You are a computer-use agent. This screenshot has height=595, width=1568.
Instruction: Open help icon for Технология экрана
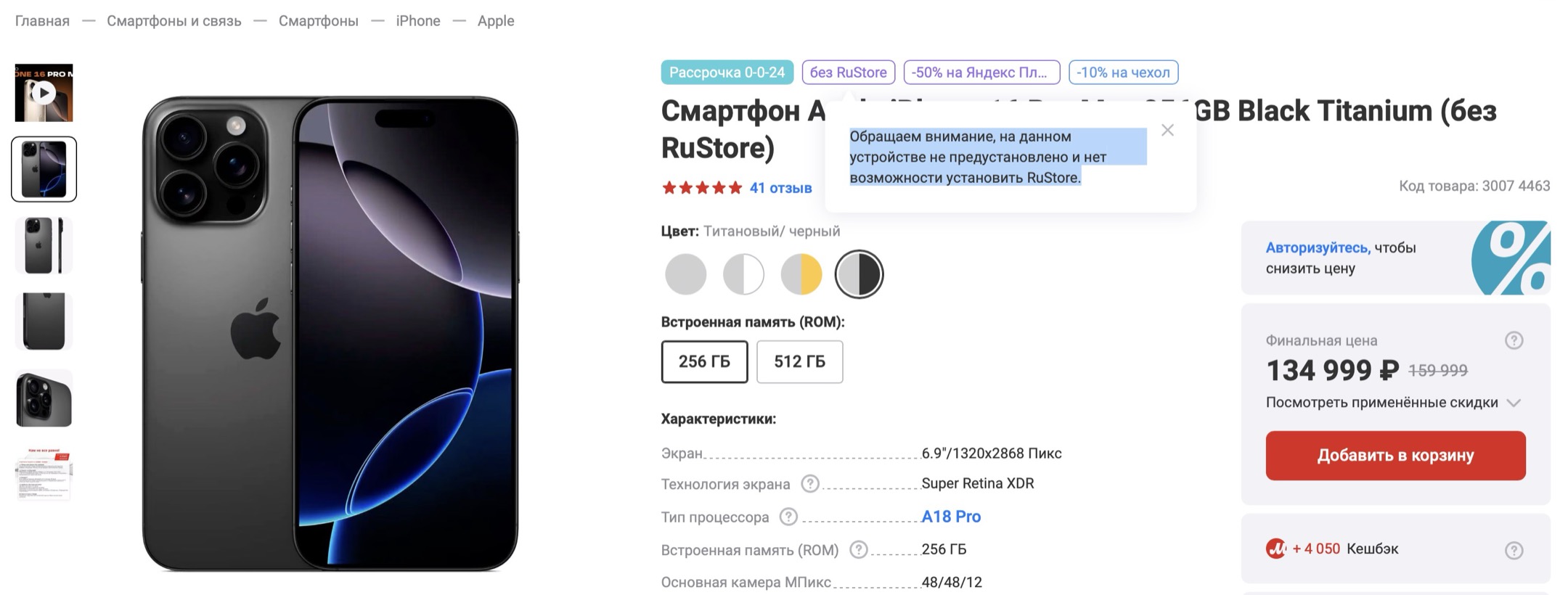pos(809,484)
